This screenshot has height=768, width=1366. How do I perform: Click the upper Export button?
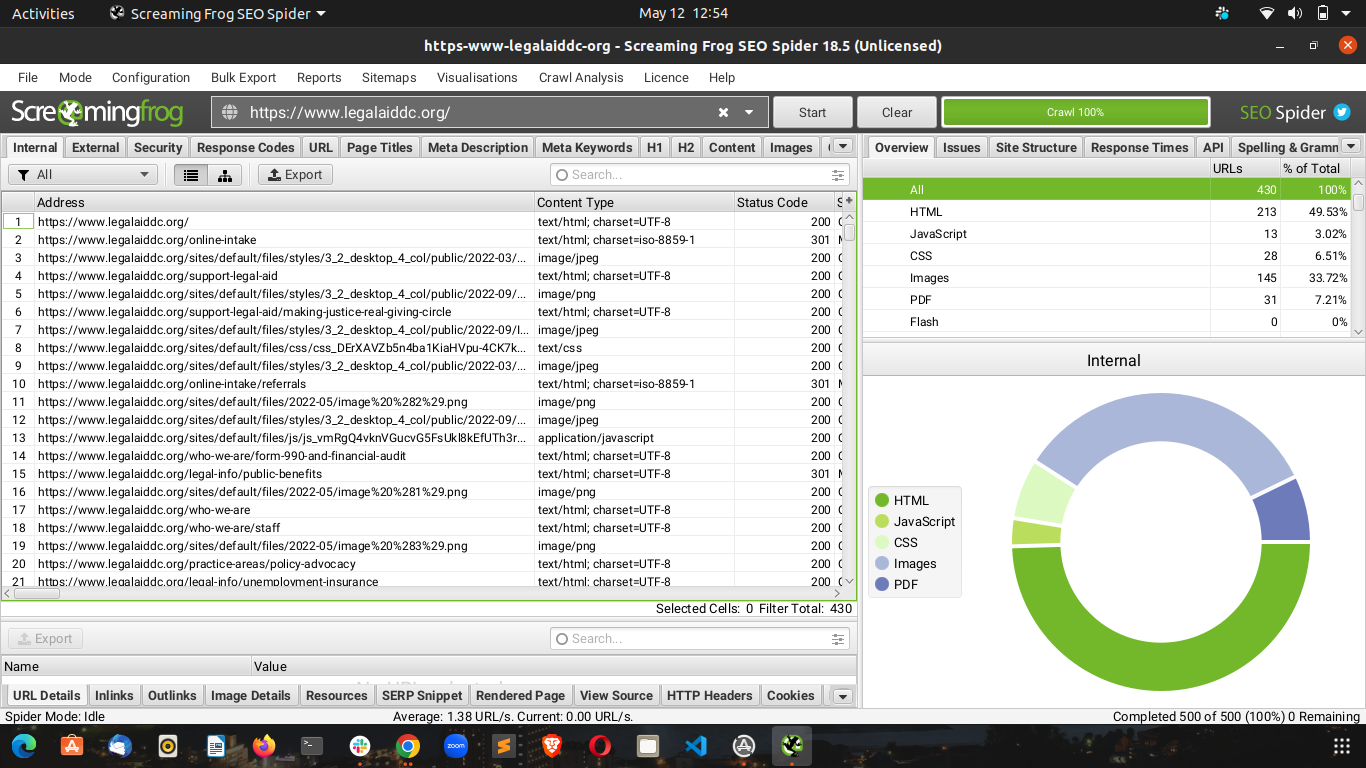point(295,175)
